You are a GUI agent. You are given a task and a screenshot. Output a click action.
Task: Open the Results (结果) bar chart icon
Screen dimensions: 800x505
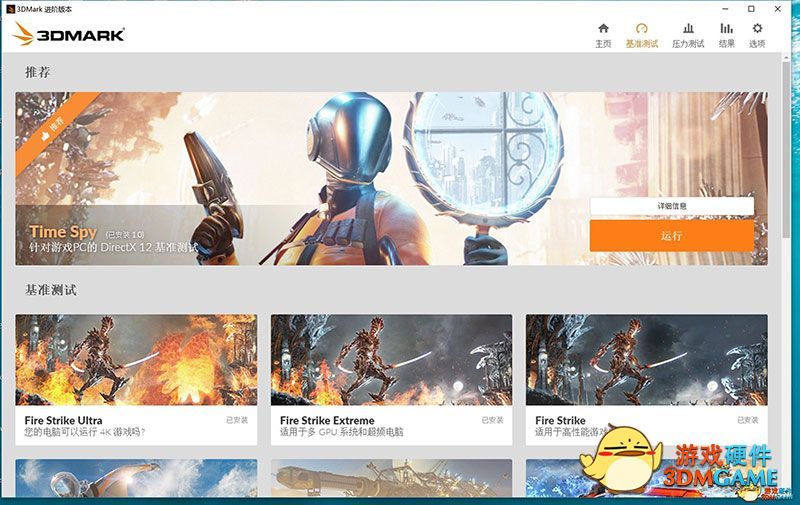point(727,28)
